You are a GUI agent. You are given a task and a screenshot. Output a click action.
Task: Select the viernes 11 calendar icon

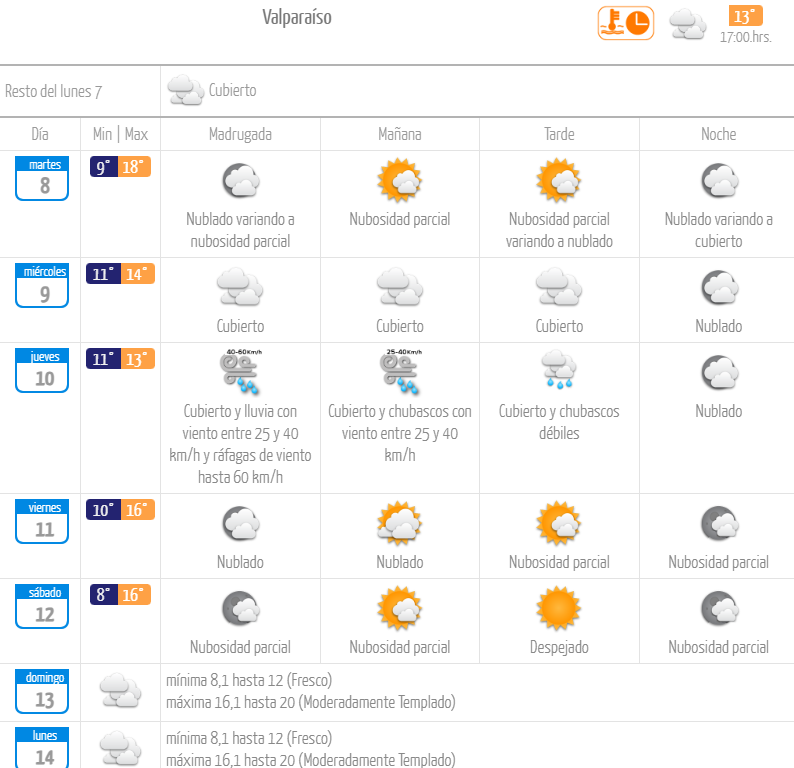(x=42, y=521)
